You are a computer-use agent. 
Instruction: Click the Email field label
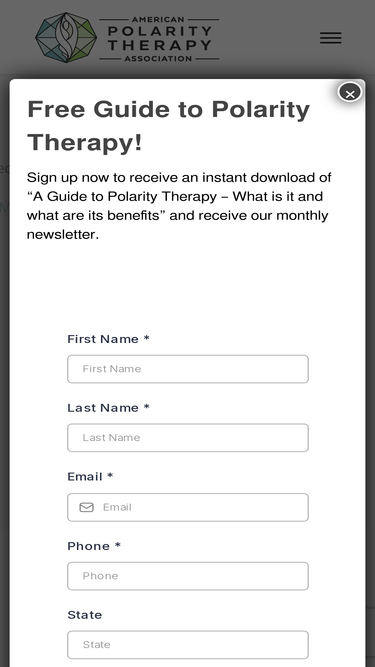[x=85, y=477]
